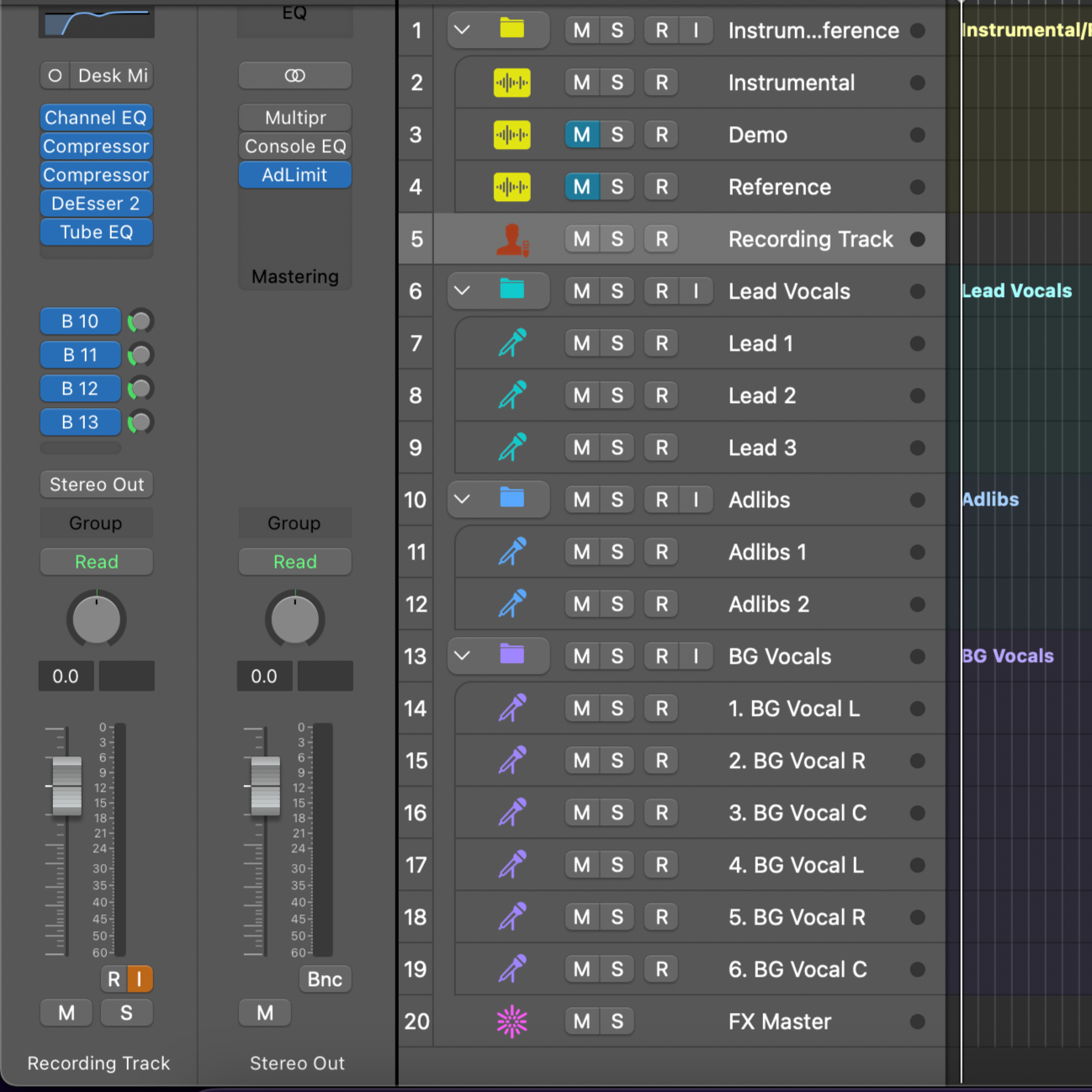
Task: Click the pink starburst icon on FX Master
Action: [512, 1021]
